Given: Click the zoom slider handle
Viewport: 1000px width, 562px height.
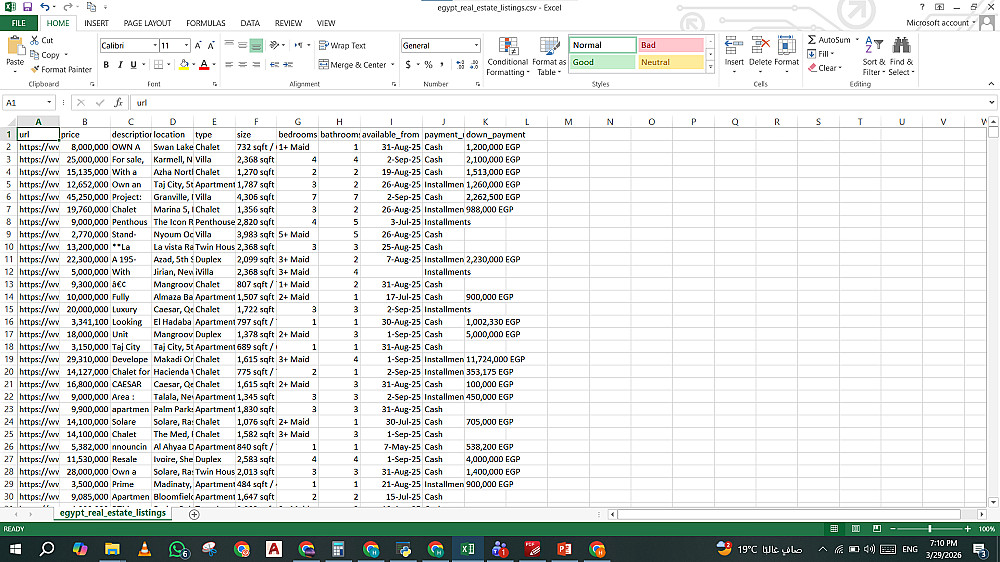Looking at the screenshot, I should [930, 529].
